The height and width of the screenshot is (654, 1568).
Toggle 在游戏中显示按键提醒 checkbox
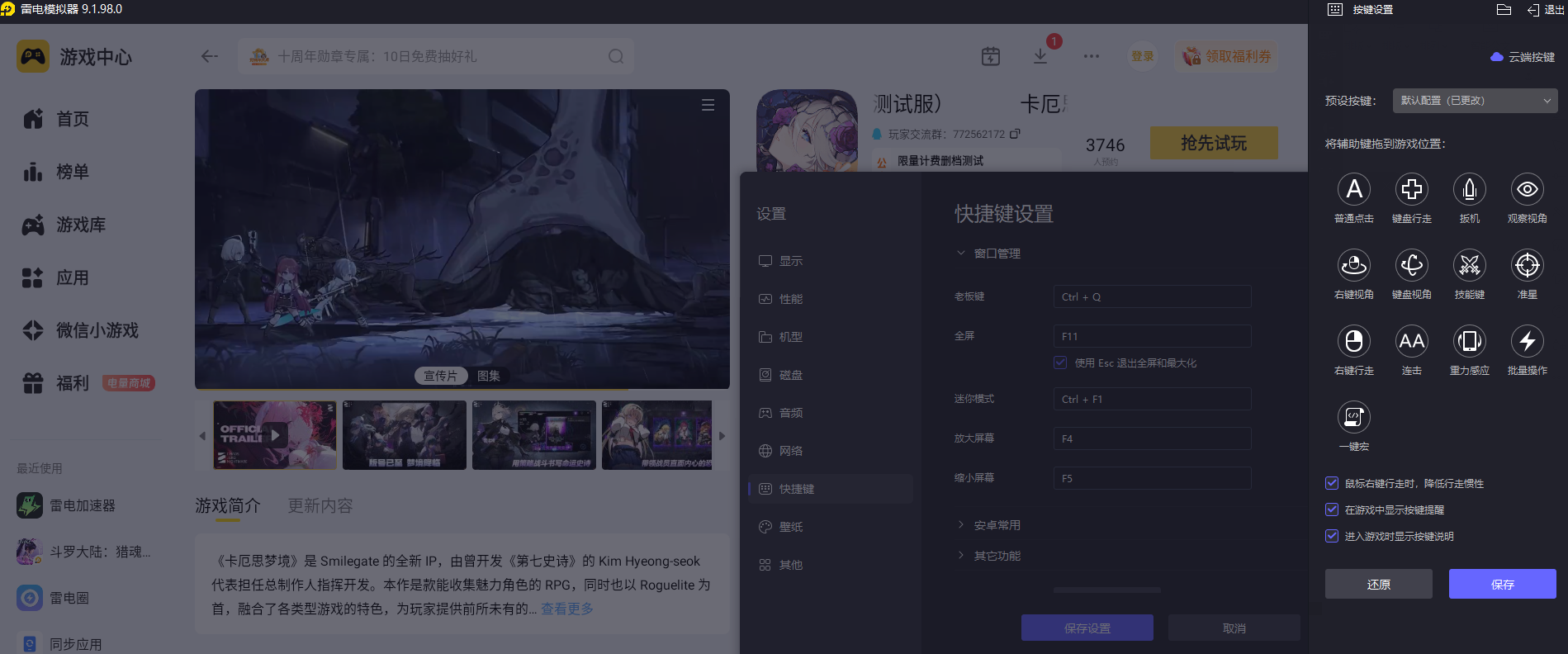click(1332, 509)
